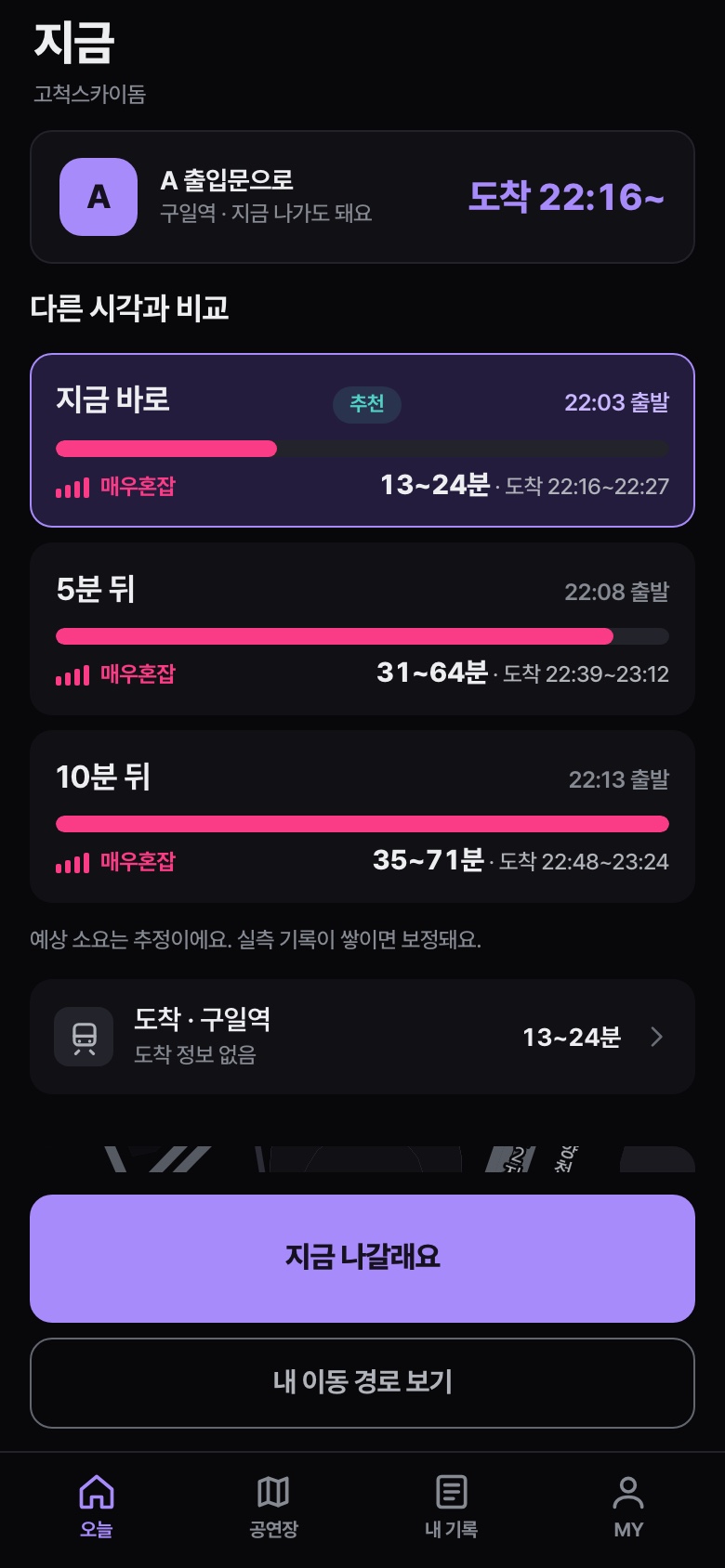
Task: Tap the 오늘 home icon
Action: point(97,1492)
